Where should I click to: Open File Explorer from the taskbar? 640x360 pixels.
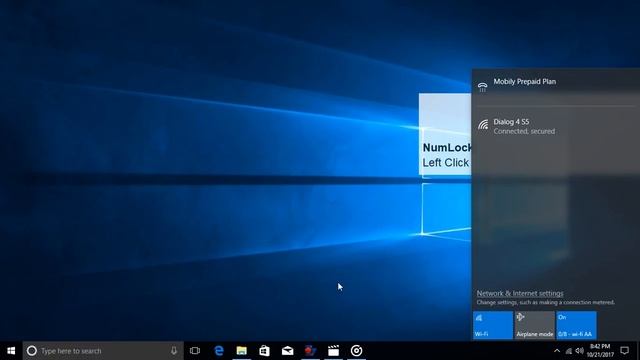tap(242, 351)
